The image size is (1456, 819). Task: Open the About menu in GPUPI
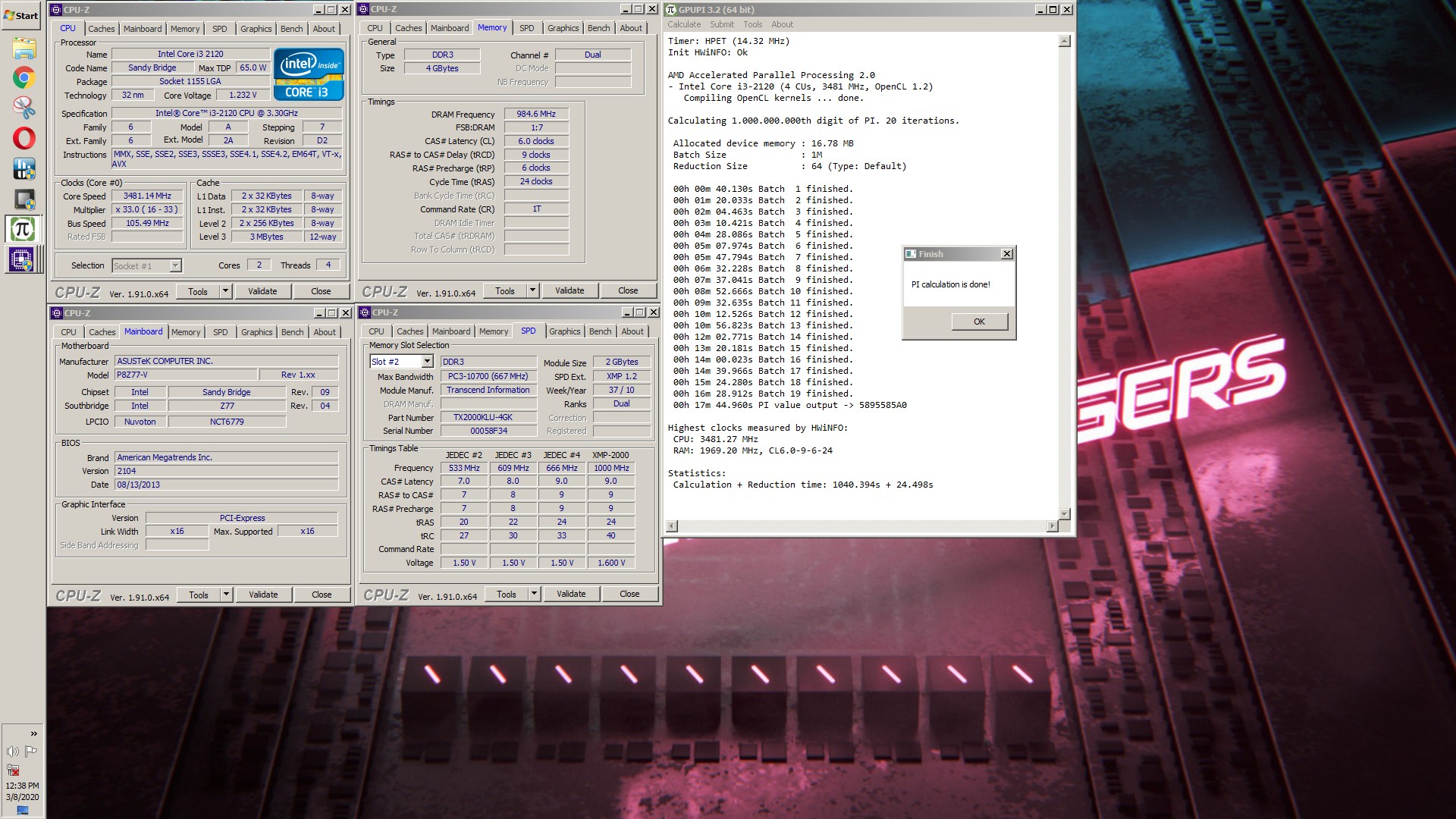tap(782, 24)
